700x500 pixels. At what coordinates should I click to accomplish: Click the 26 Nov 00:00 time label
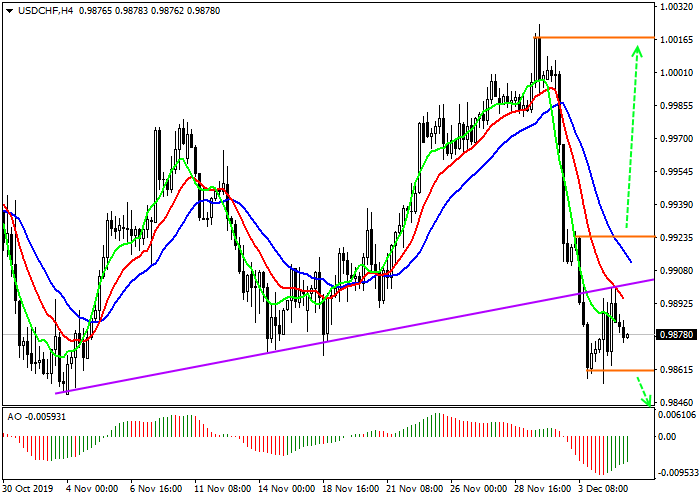point(479,489)
